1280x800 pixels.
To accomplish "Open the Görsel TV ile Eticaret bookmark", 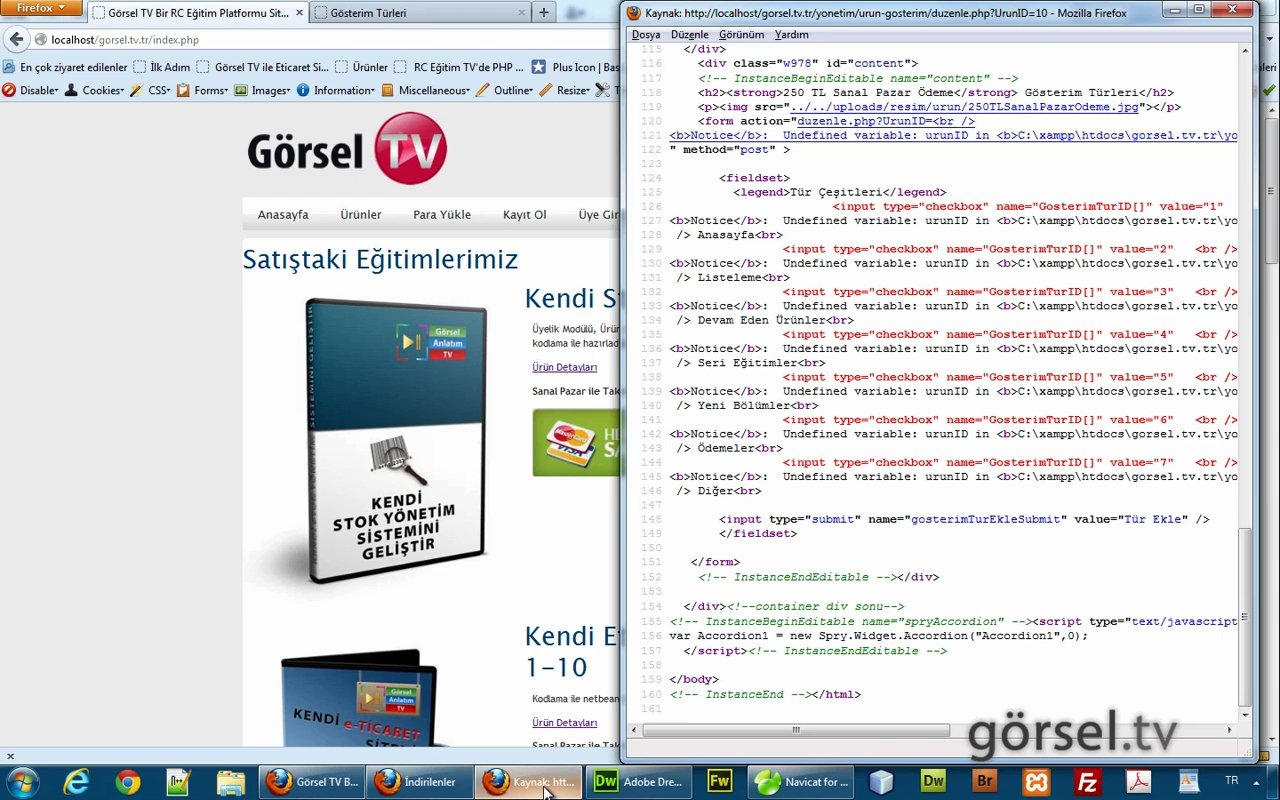I will click(x=263, y=67).
